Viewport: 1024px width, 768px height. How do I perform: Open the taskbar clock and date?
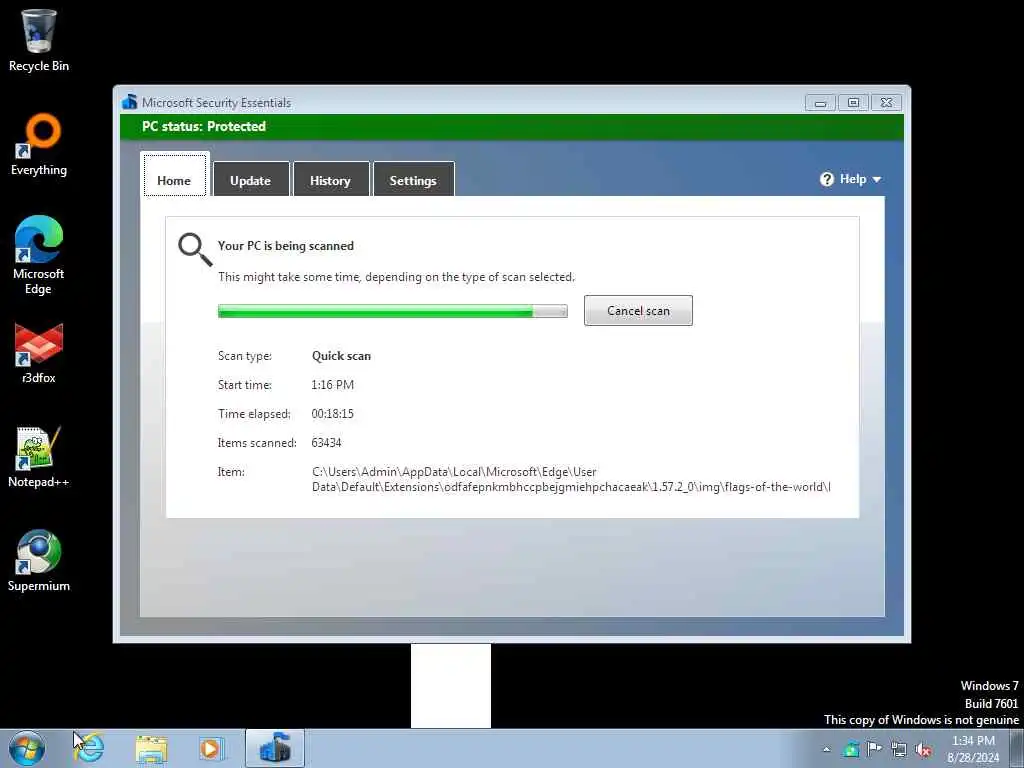pyautogui.click(x=973, y=749)
